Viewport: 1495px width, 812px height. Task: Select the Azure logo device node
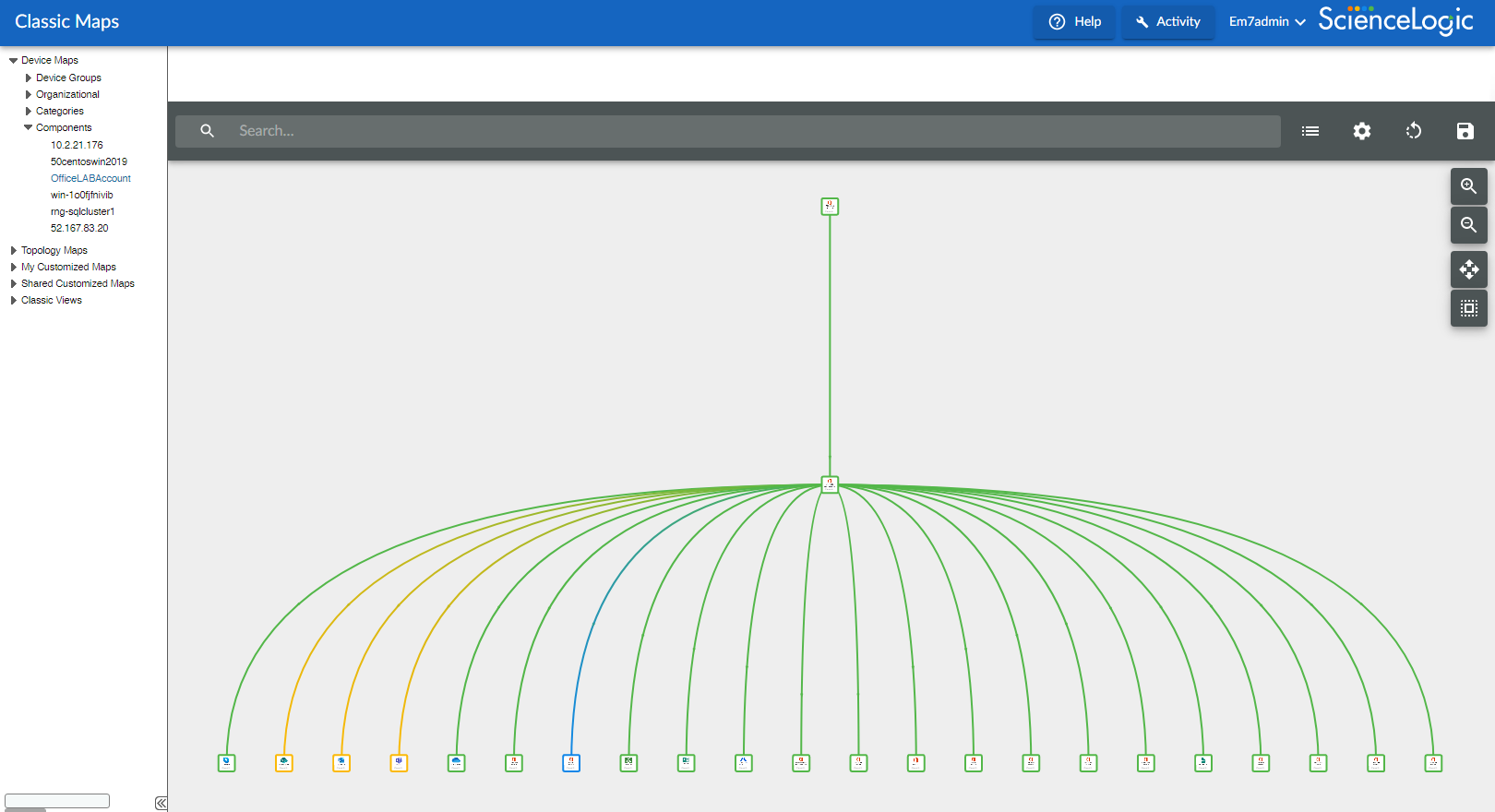[744, 763]
